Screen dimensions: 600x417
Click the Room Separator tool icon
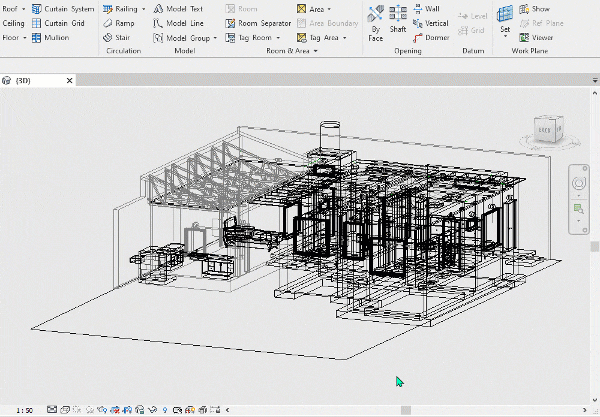230,23
